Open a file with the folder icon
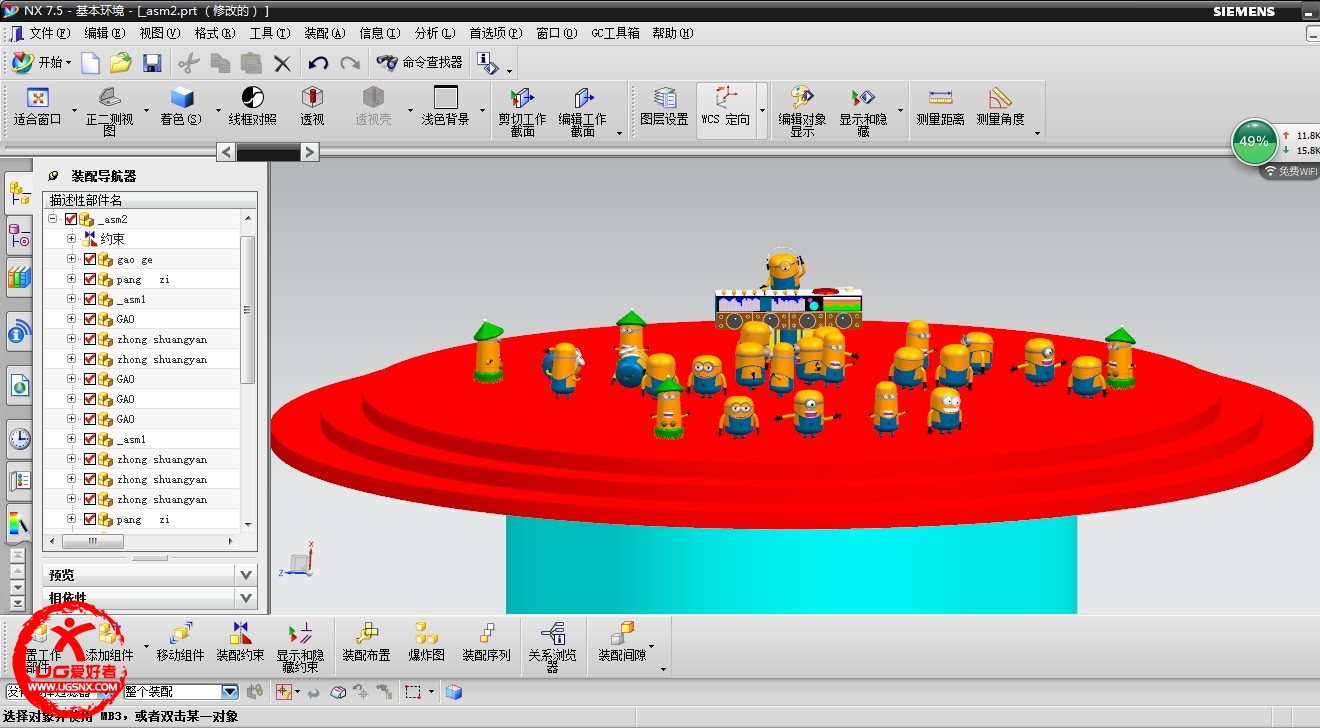 [121, 63]
